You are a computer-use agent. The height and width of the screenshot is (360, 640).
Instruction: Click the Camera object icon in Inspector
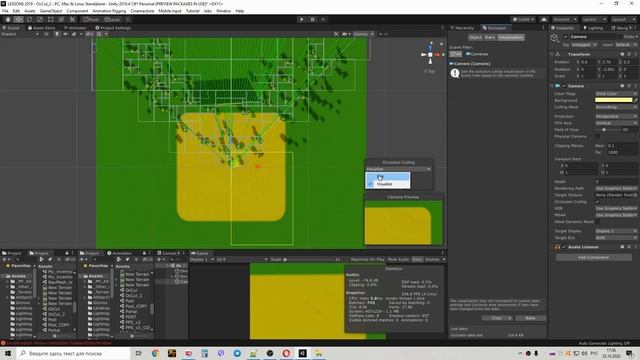pos(554,37)
